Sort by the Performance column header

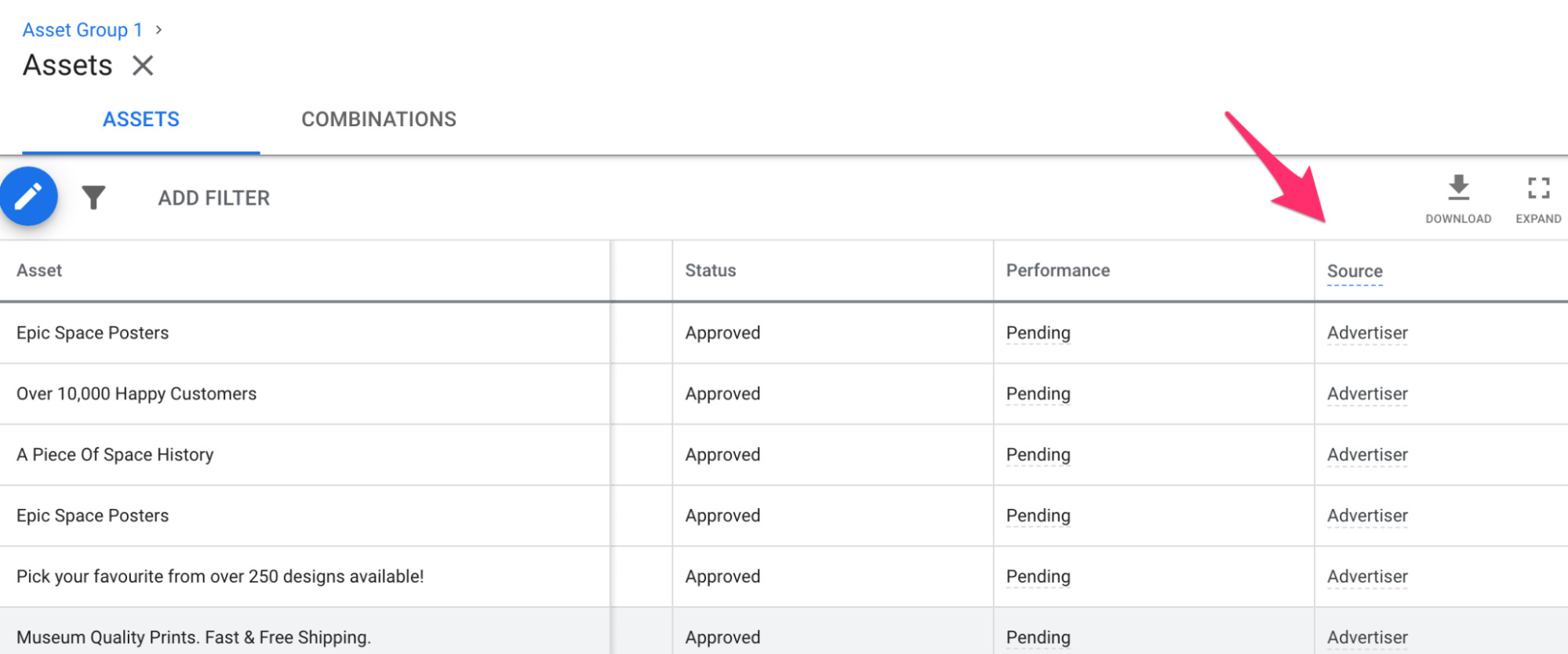[1057, 270]
